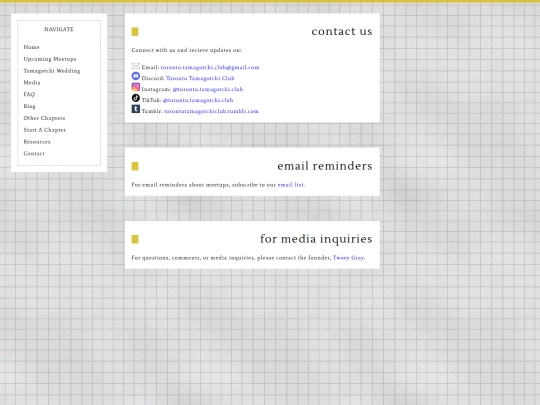
Task: Click the envelope email icon
Action: pyautogui.click(x=136, y=66)
